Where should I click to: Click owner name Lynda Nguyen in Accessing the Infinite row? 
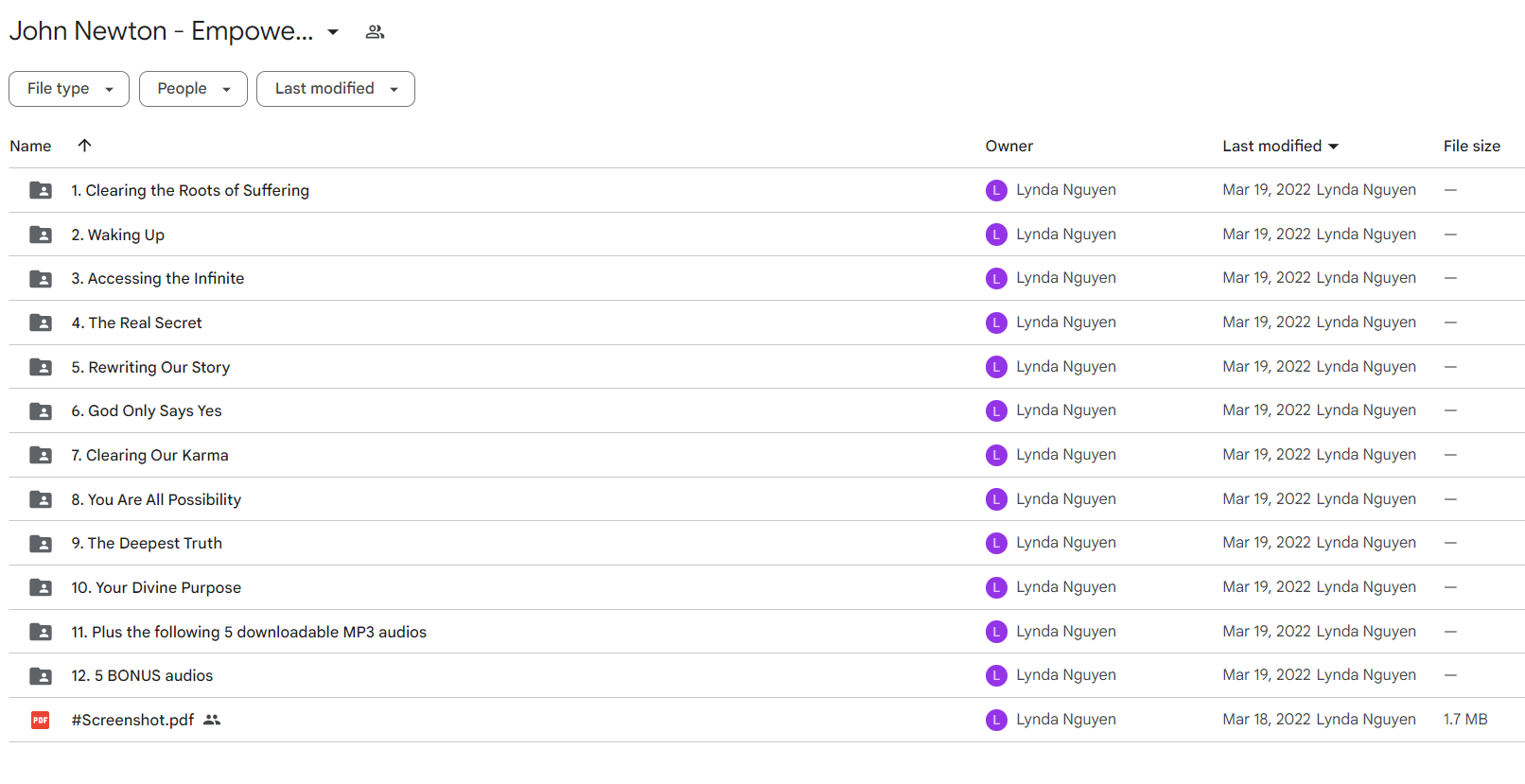tap(1066, 278)
